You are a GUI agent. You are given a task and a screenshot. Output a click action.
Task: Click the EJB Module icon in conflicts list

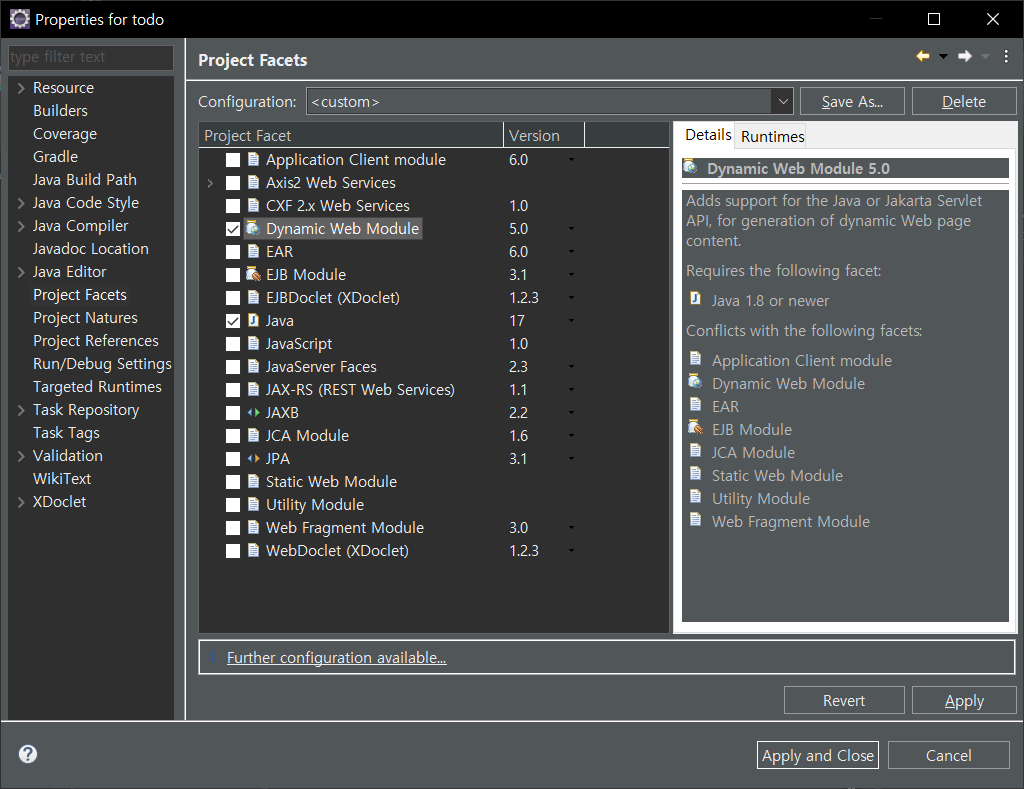tap(696, 428)
